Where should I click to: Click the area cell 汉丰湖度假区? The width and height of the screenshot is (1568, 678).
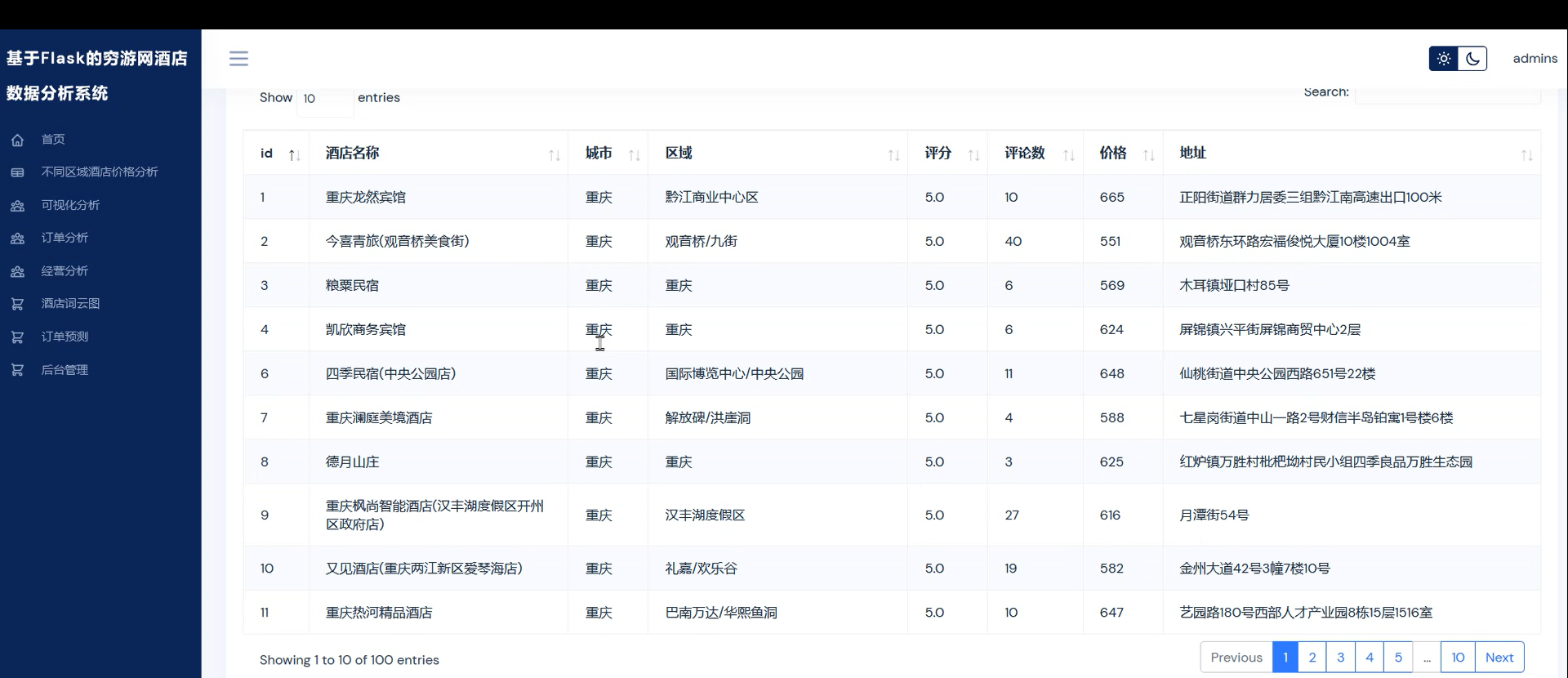[706, 515]
